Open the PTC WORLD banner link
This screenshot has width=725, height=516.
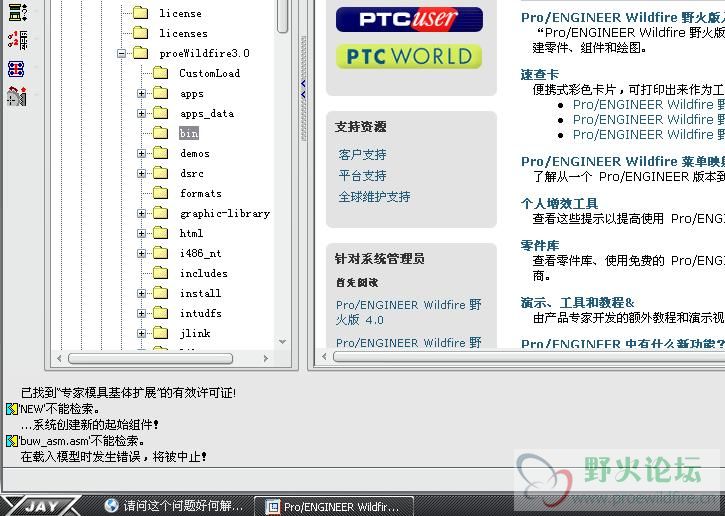pyautogui.click(x=409, y=56)
